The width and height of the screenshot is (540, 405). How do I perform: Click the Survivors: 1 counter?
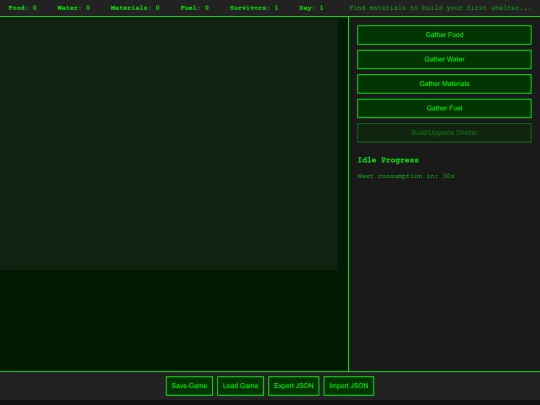[x=254, y=8]
